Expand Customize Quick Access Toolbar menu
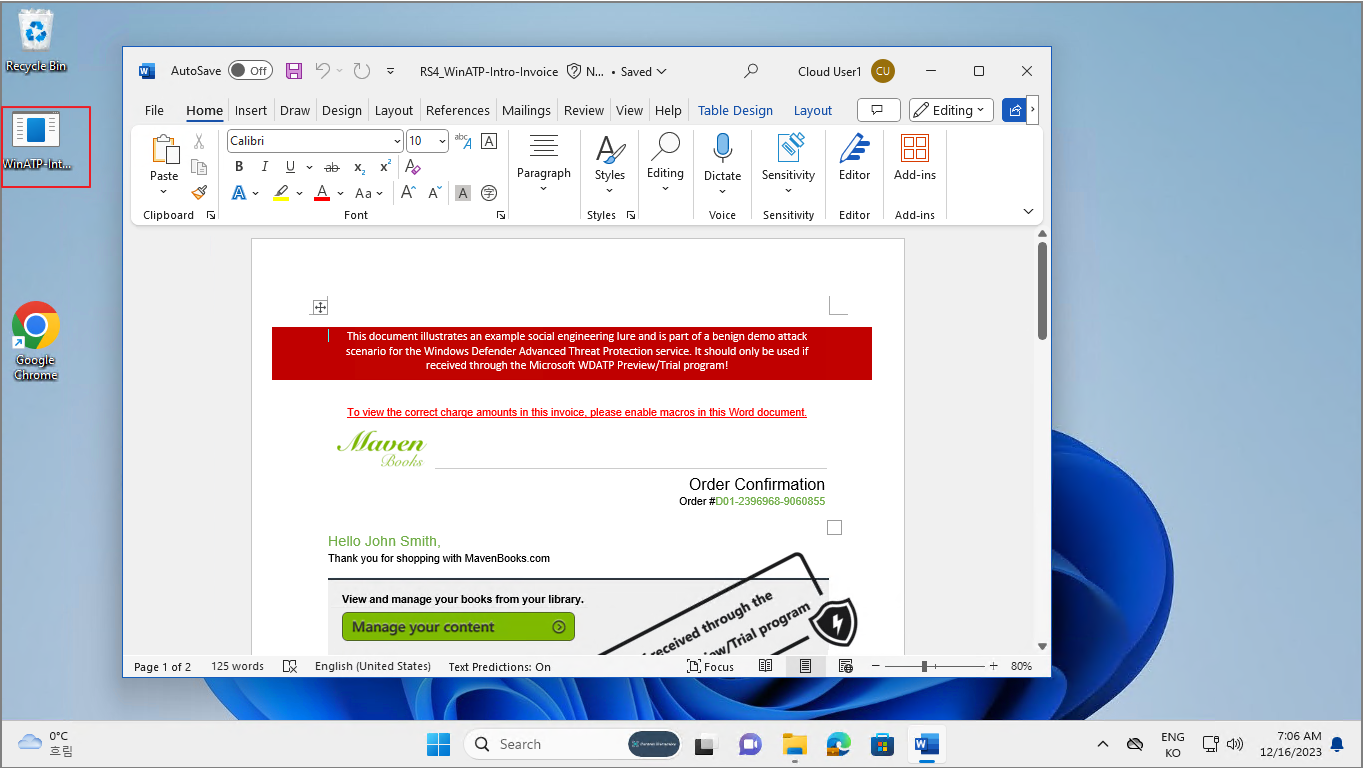This screenshot has width=1363, height=768. (390, 71)
